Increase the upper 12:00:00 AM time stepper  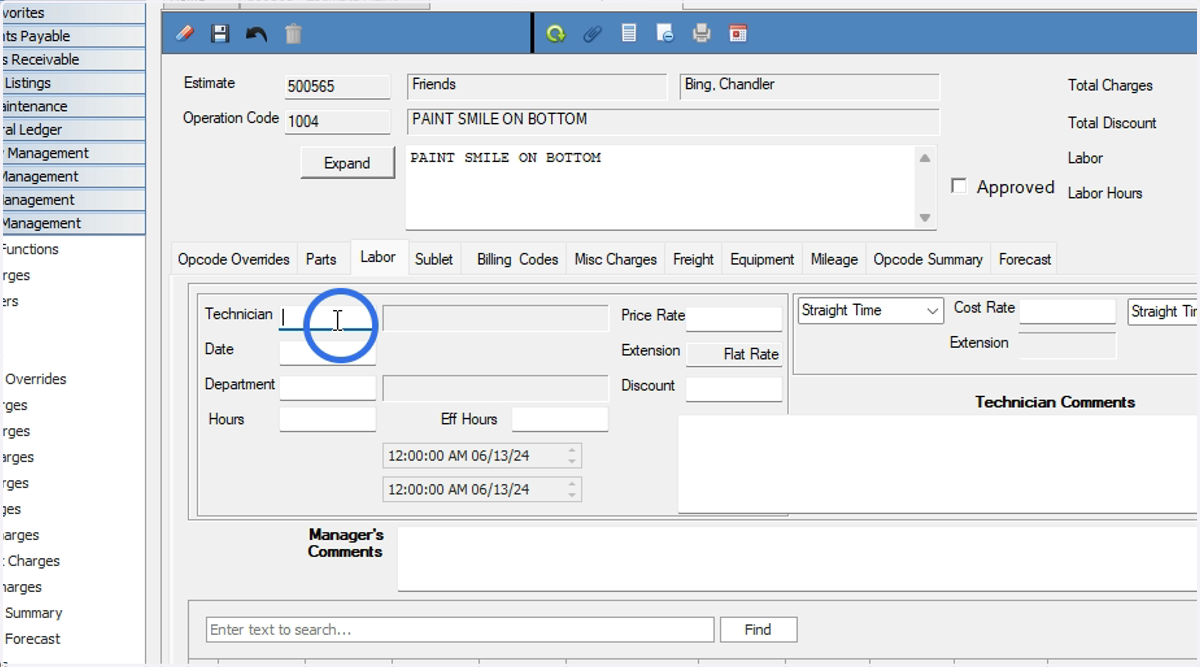572,451
